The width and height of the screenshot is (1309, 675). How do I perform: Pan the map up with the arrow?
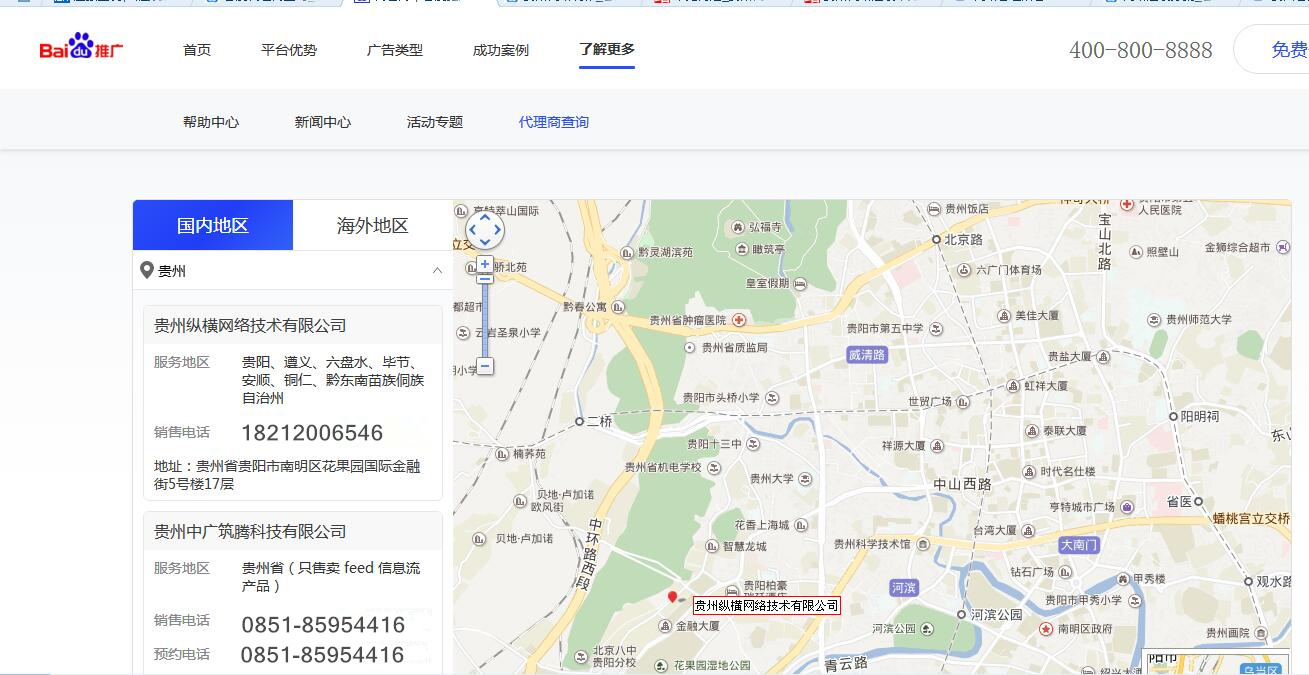click(x=484, y=216)
